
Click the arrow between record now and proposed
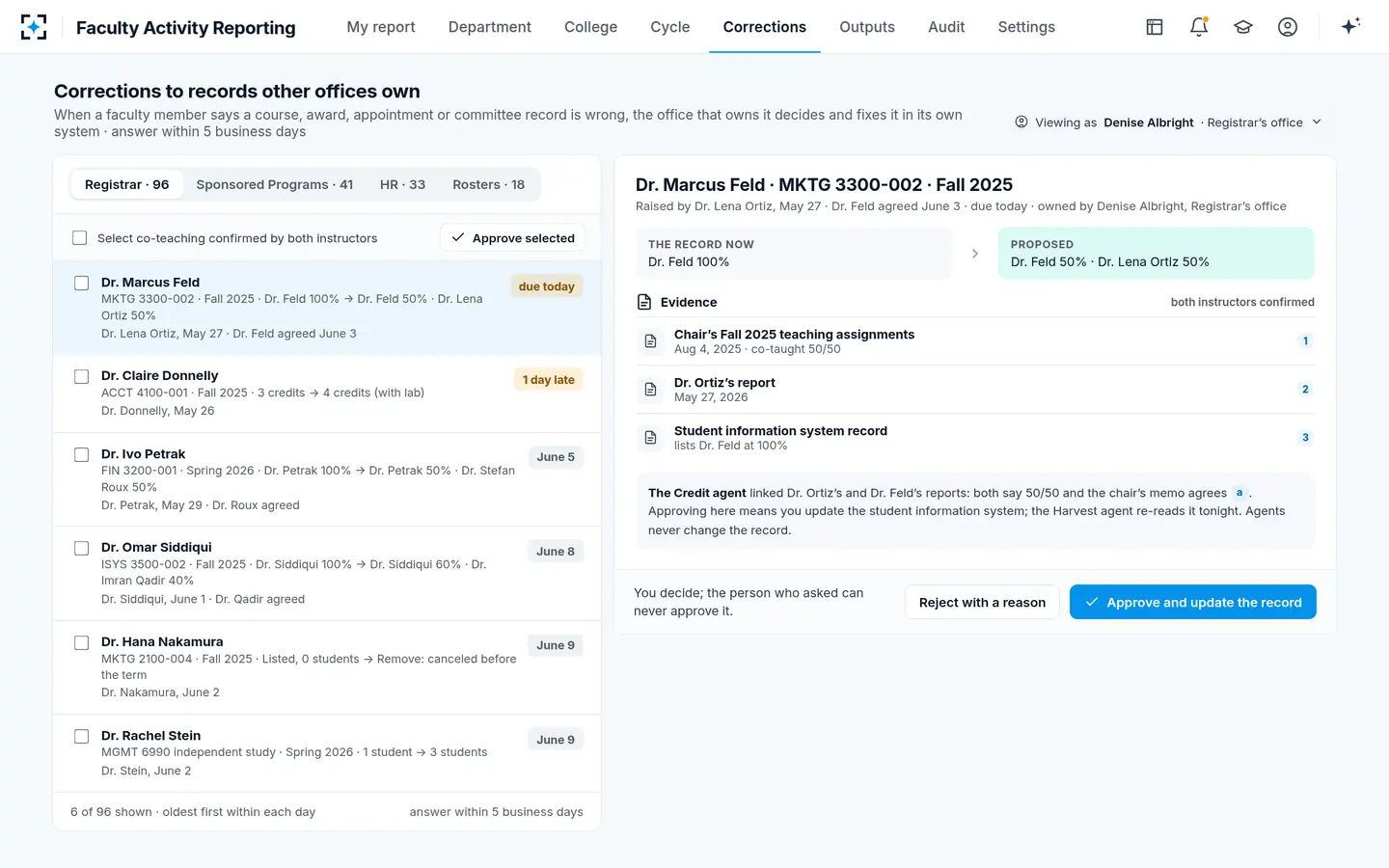point(975,254)
